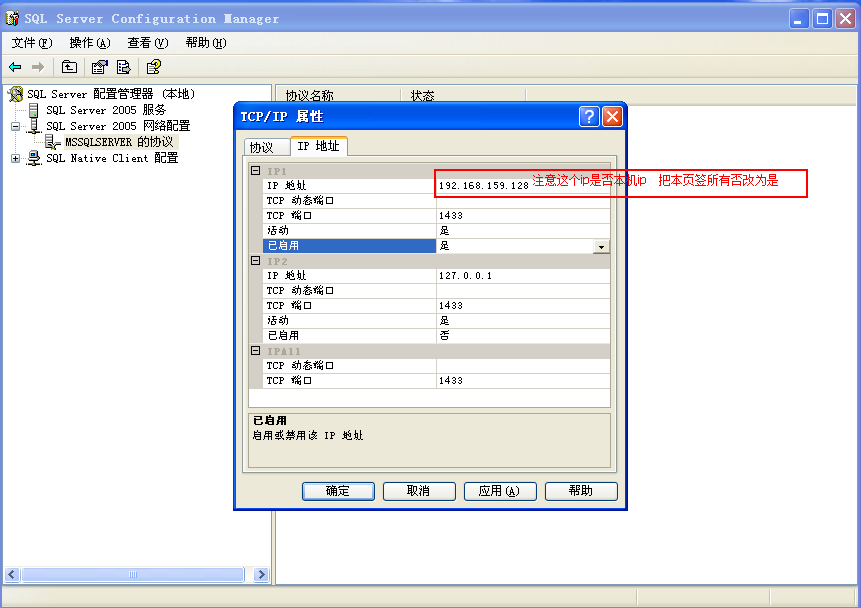
Task: Switch to the 协议 tab
Action: (267, 147)
